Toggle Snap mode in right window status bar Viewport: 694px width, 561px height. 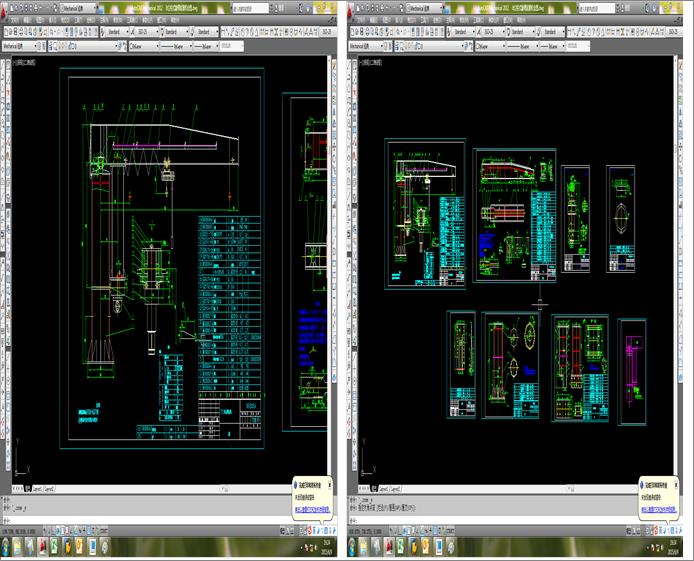pos(397,530)
